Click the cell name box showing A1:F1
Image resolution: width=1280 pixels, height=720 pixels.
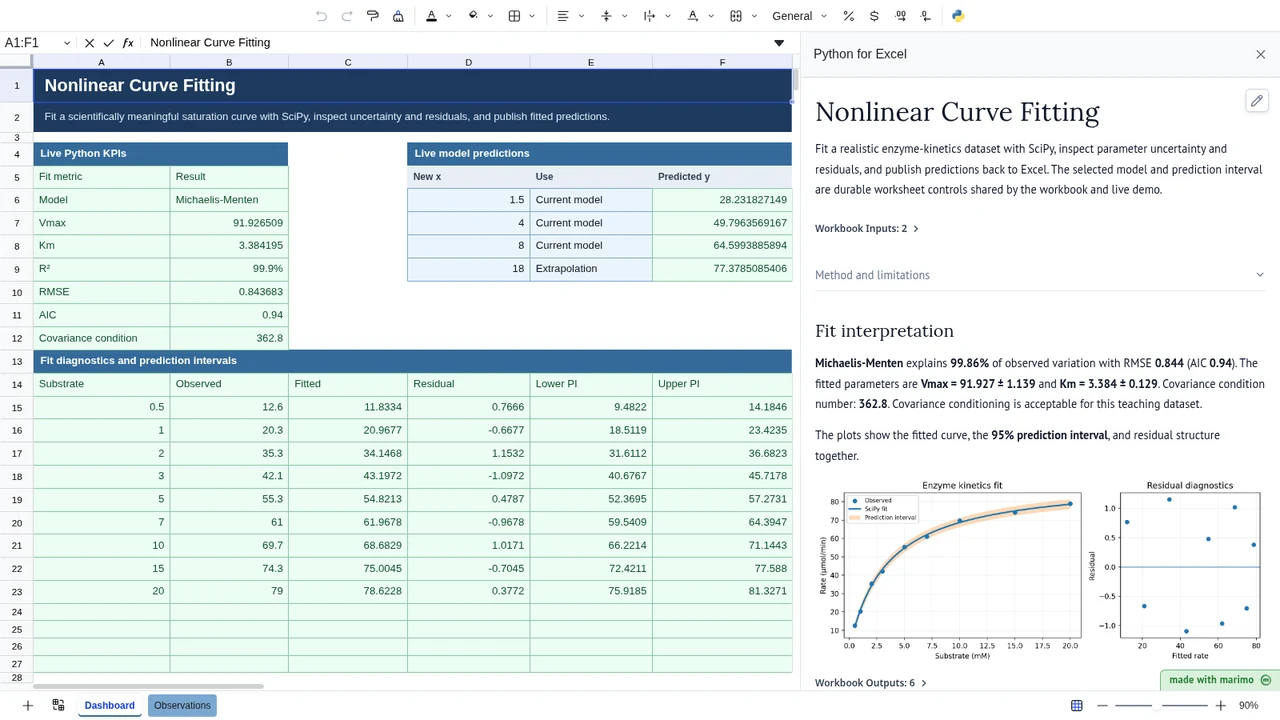[x=38, y=43]
